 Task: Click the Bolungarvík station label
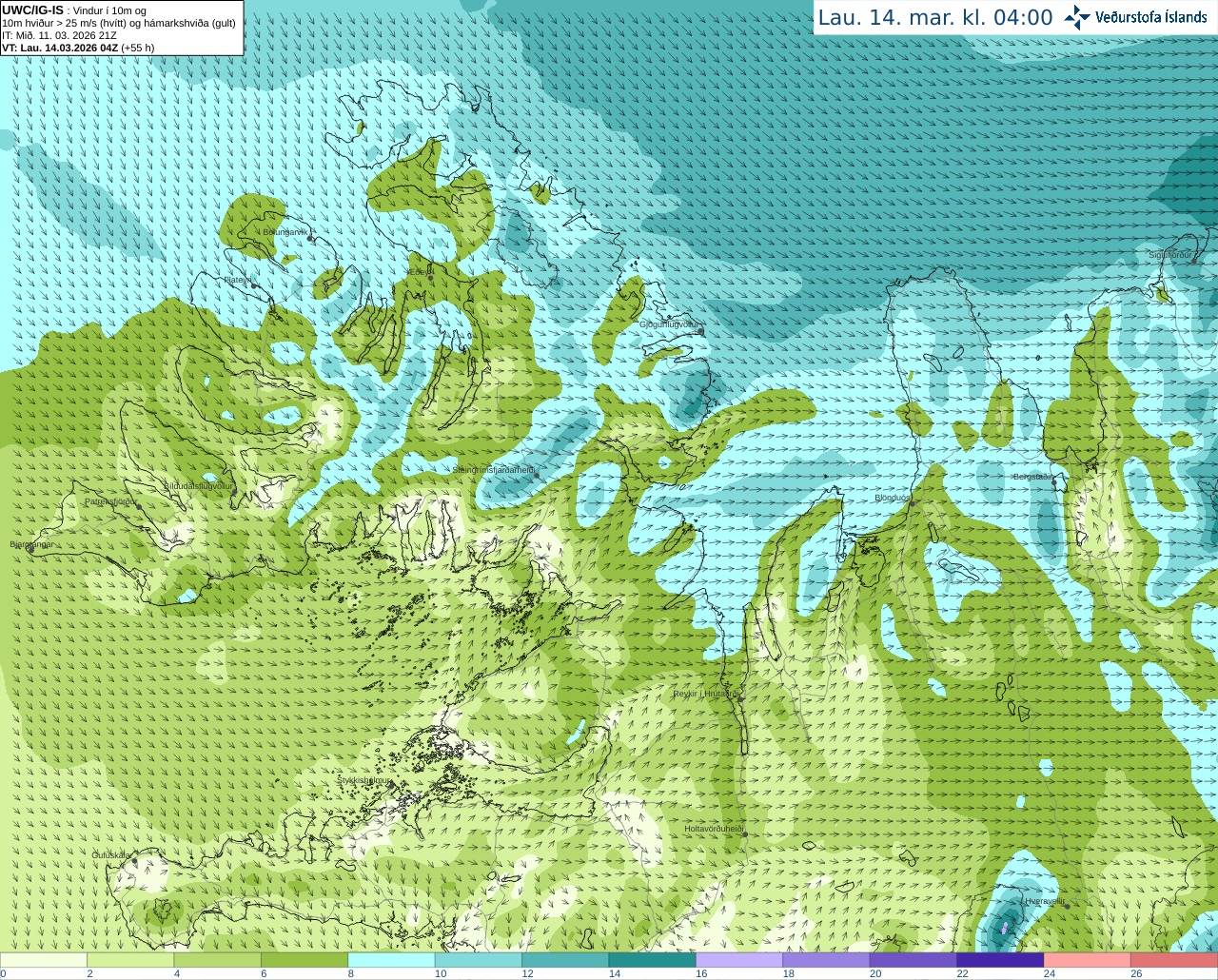coord(285,232)
